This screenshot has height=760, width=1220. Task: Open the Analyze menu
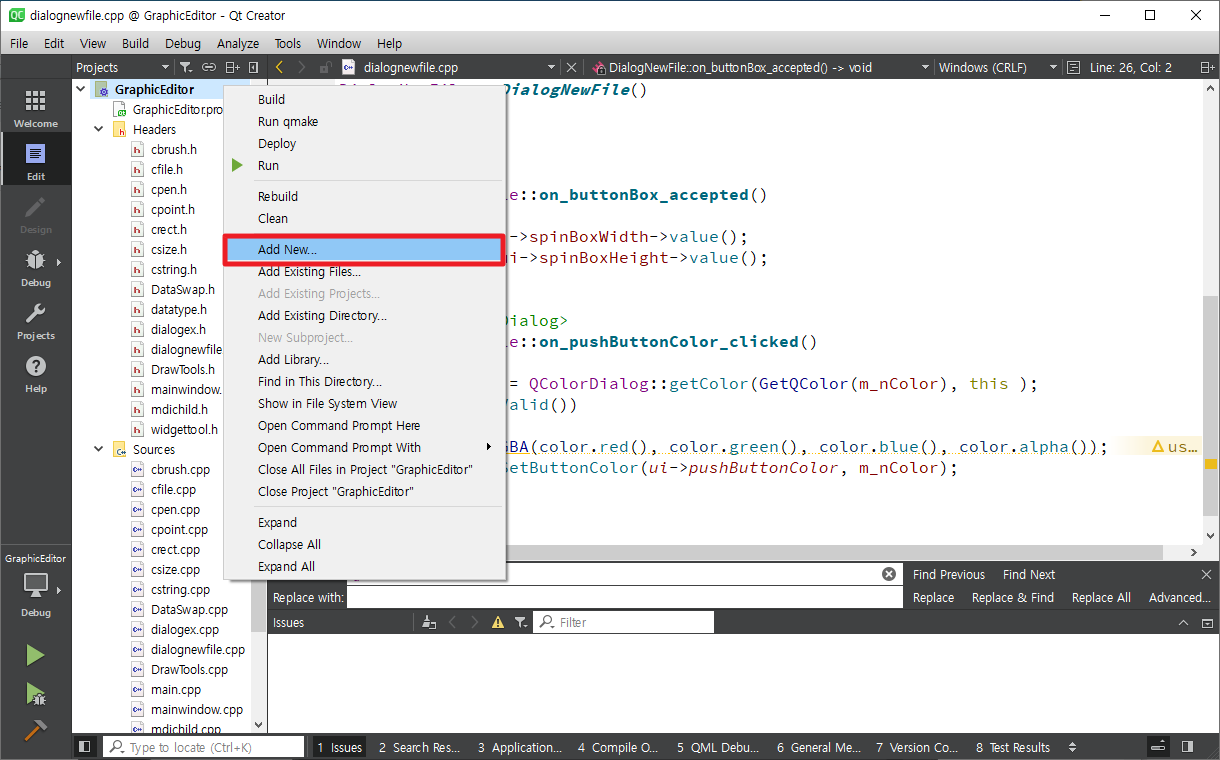238,43
